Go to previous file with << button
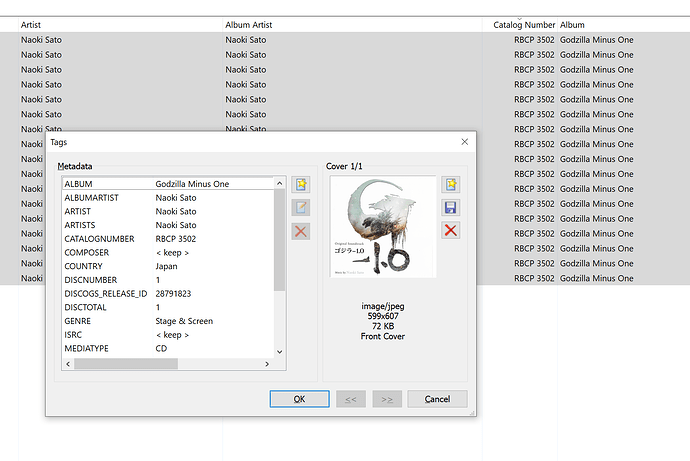The image size is (690, 461). pyautogui.click(x=351, y=399)
